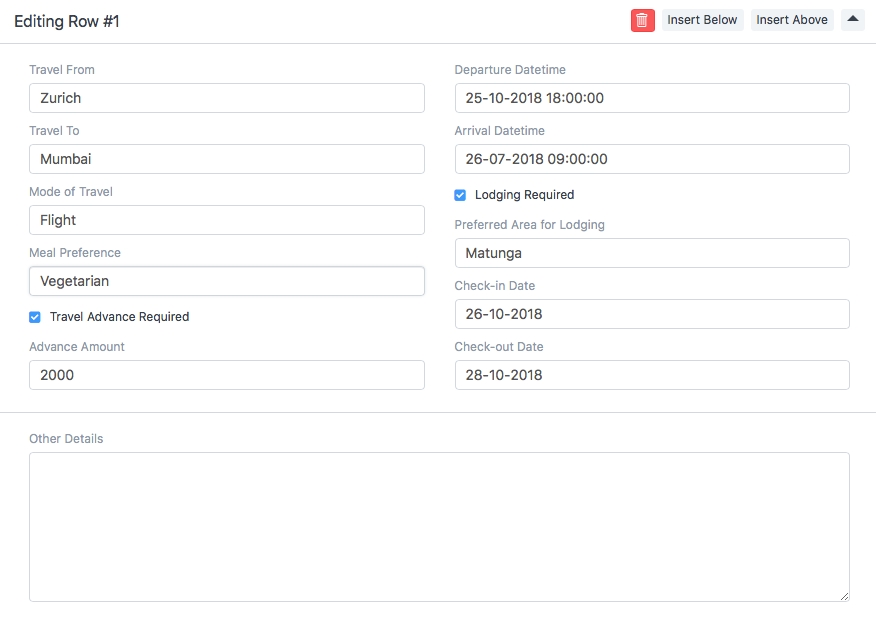This screenshot has height=620, width=876.
Task: Open the Departure Datetime picker field
Action: click(x=651, y=98)
